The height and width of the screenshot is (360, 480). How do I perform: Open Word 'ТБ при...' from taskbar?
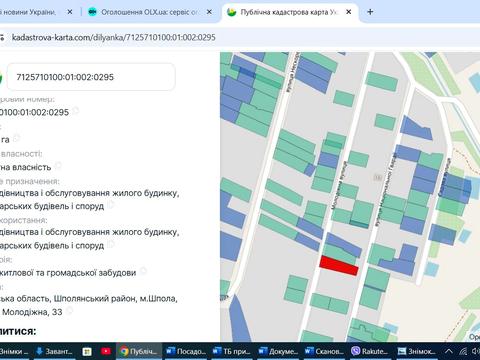pos(232,351)
